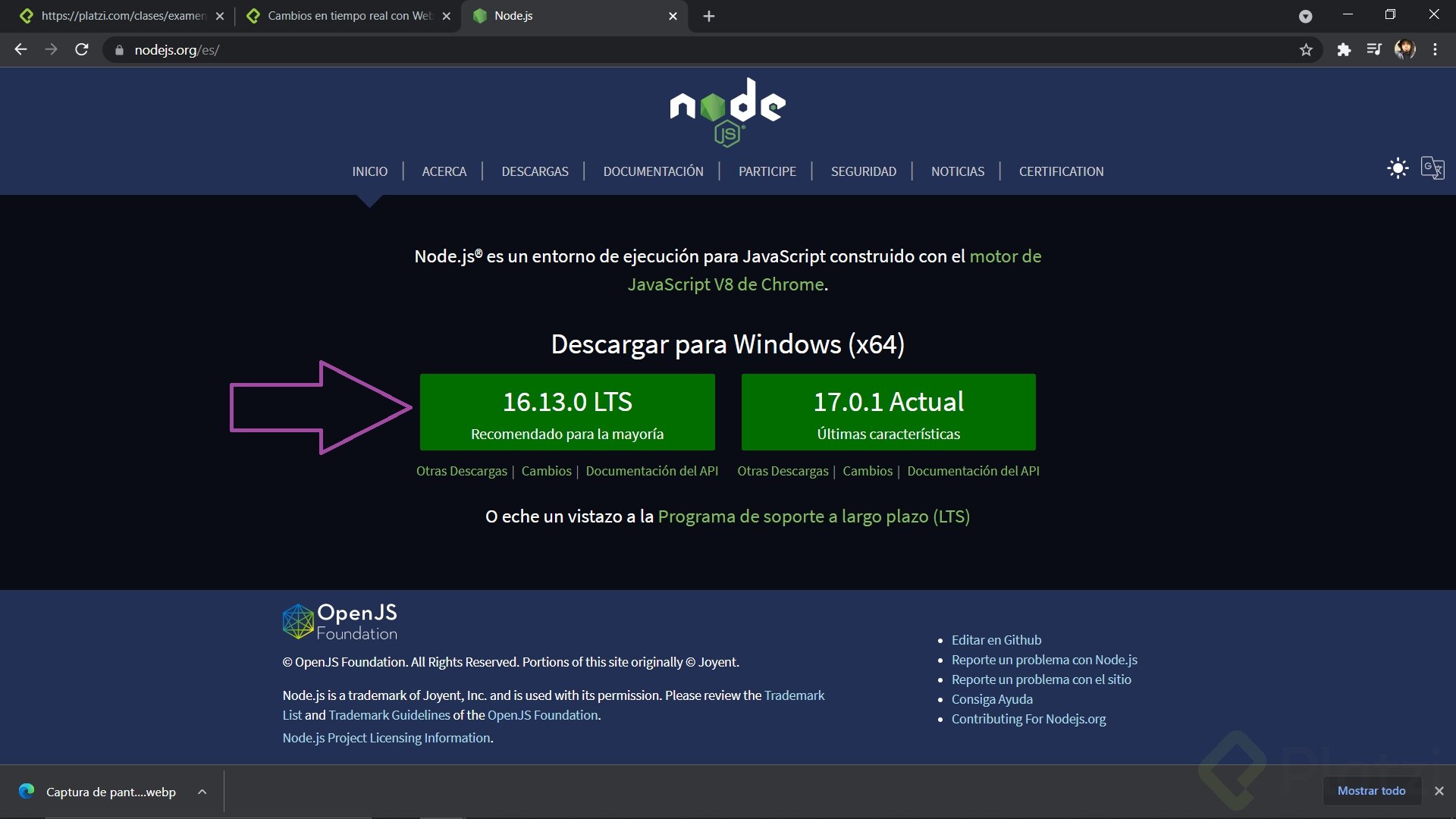Click Mostrar todo in downloads bar

pos(1371,791)
